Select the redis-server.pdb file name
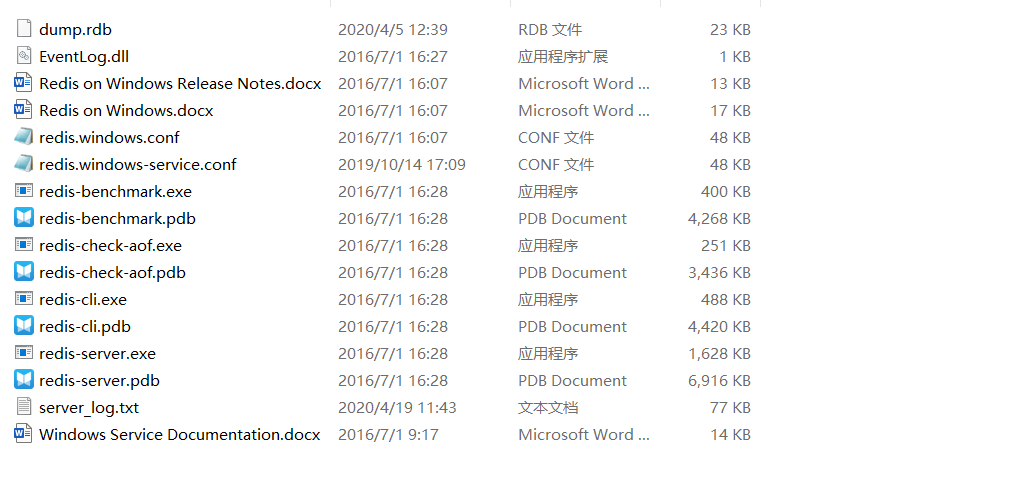1028x483 pixels. [100, 381]
